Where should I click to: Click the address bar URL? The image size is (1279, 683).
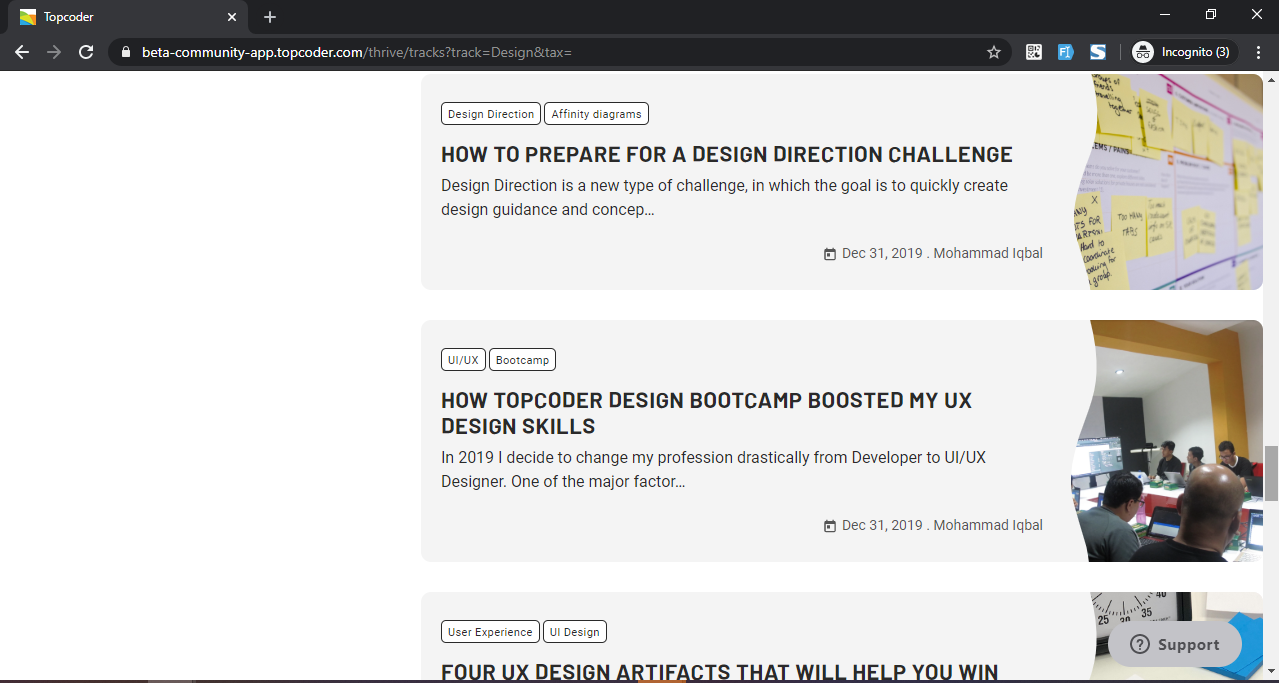pos(356,52)
